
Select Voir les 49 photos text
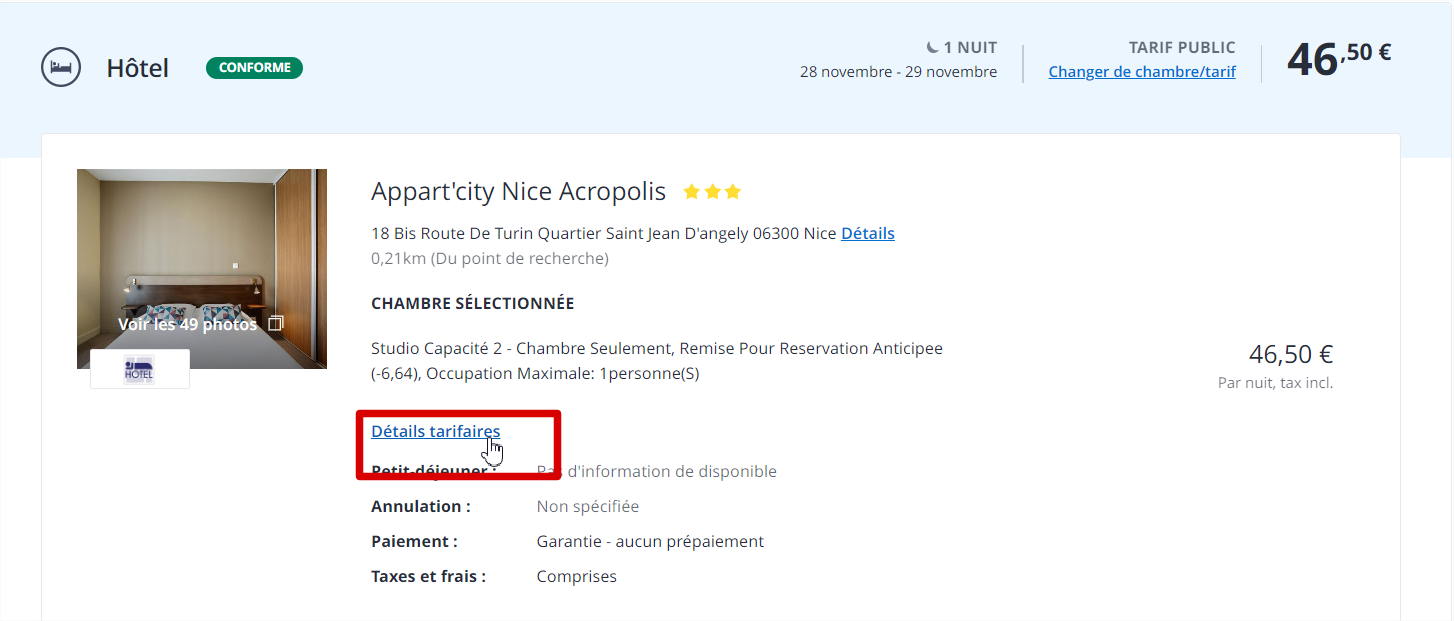187,324
